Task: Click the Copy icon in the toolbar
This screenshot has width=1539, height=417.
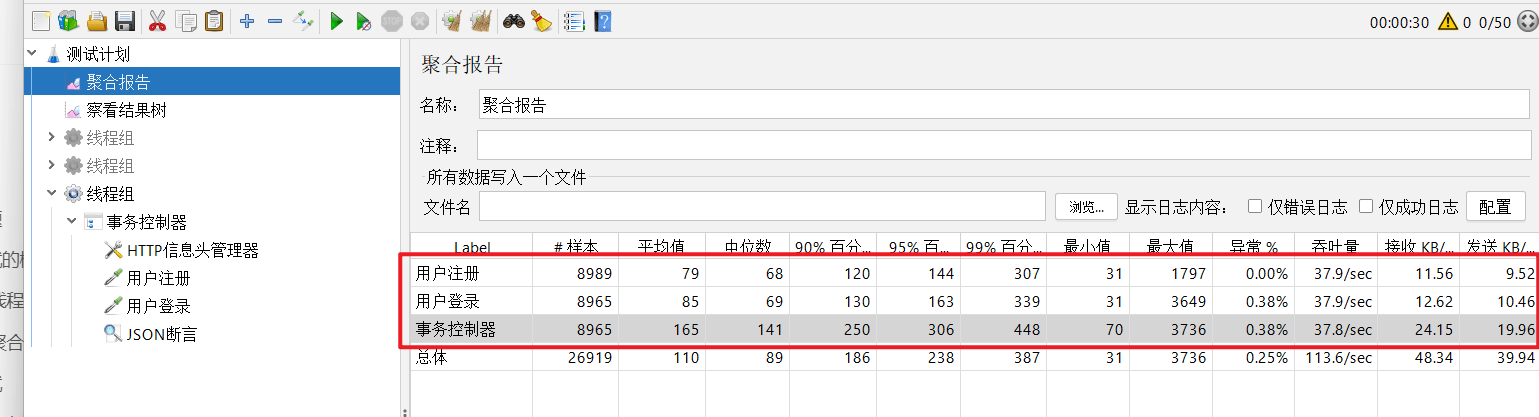Action: [x=185, y=20]
